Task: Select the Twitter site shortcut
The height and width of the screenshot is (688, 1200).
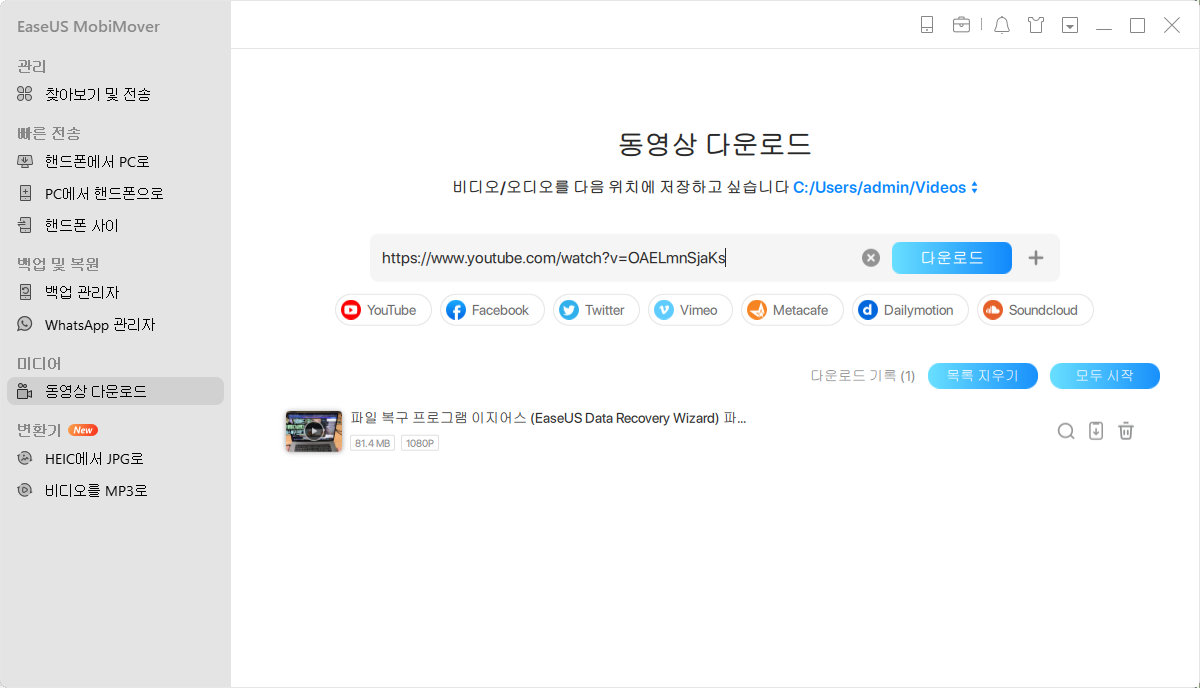Action: click(x=596, y=310)
